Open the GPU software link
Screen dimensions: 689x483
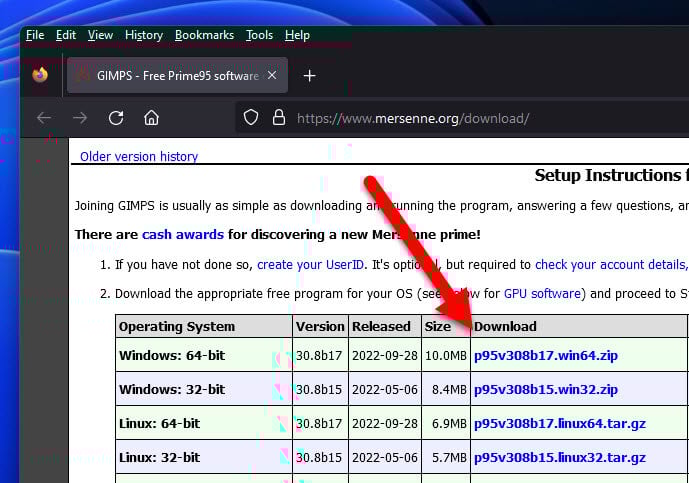click(x=542, y=294)
